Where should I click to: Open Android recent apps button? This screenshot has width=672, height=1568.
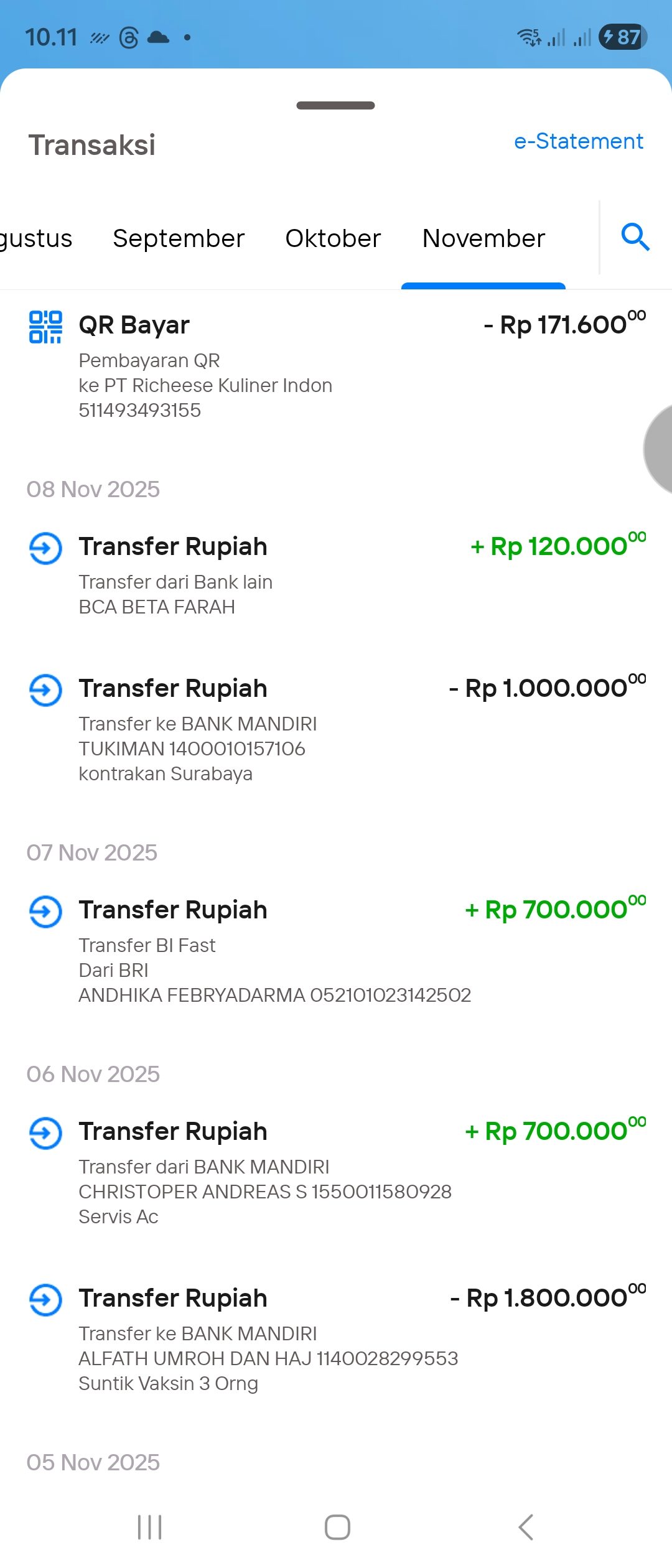150,1527
